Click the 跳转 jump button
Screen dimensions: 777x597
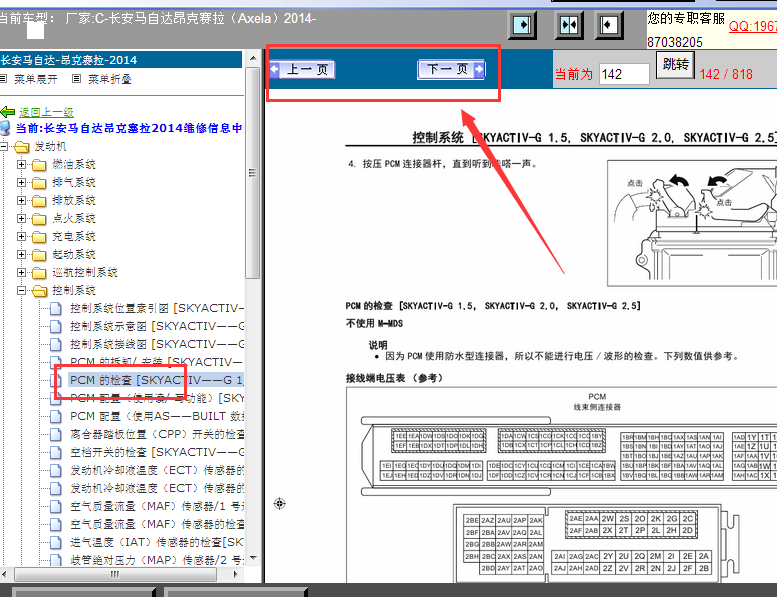(675, 64)
